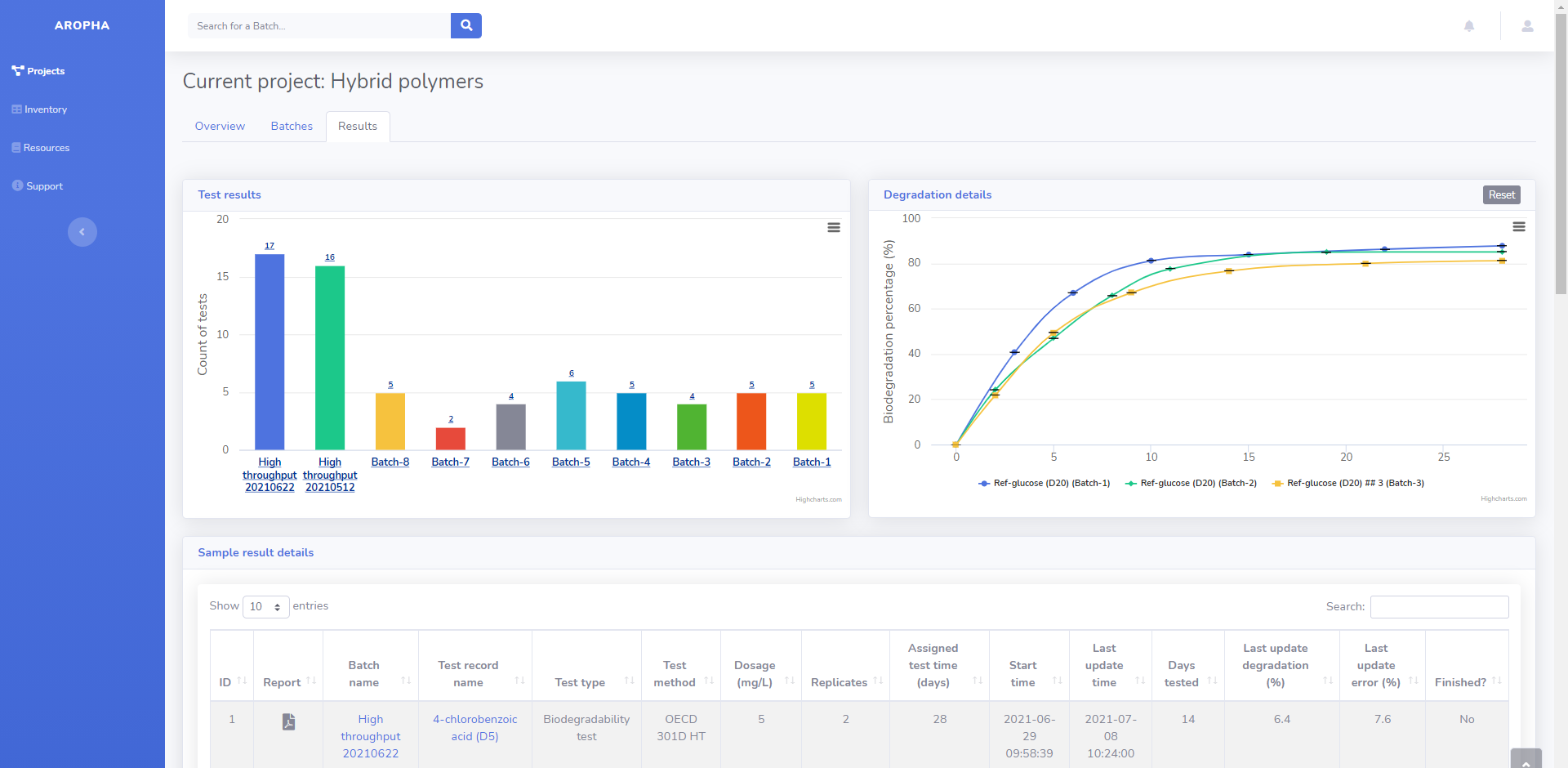1568x768 pixels.
Task: Click the Batch-4 axis label
Action: click(631, 462)
